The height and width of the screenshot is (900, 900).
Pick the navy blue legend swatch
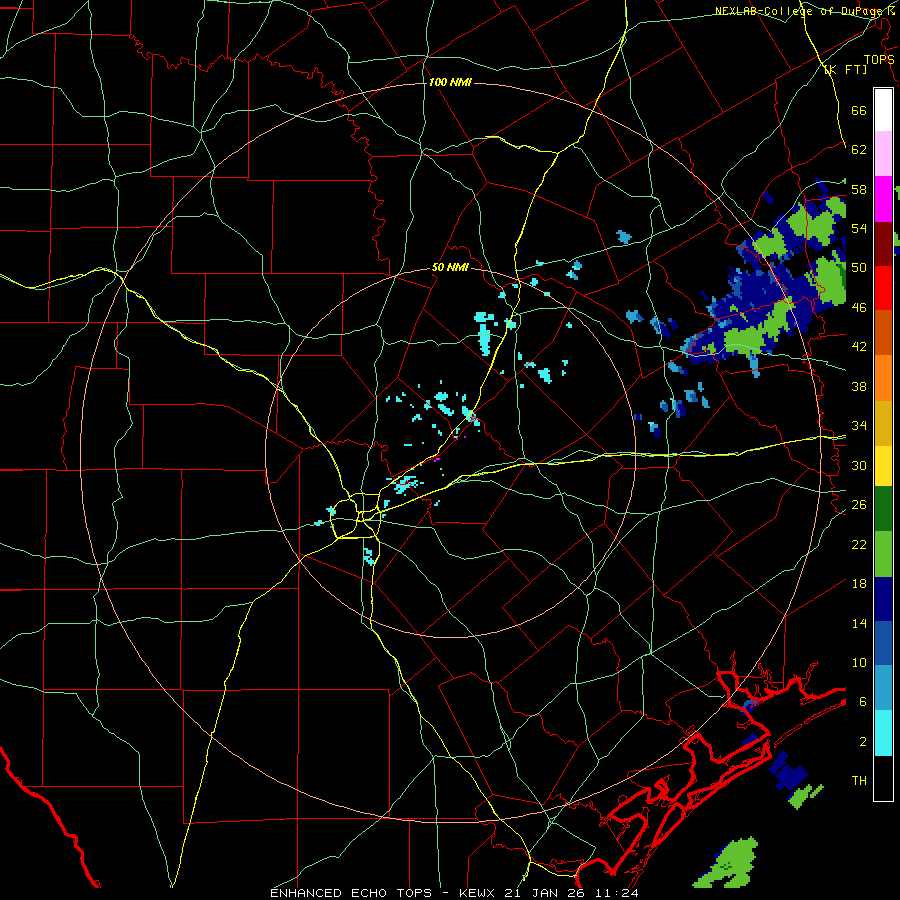coord(883,599)
